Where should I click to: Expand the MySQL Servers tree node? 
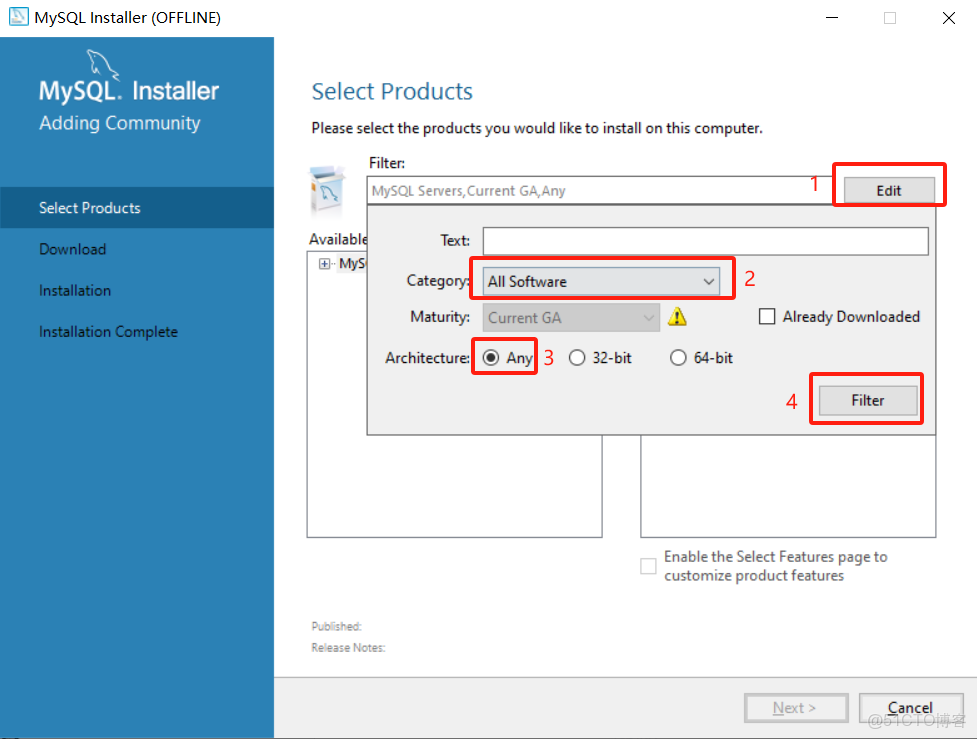(324, 264)
